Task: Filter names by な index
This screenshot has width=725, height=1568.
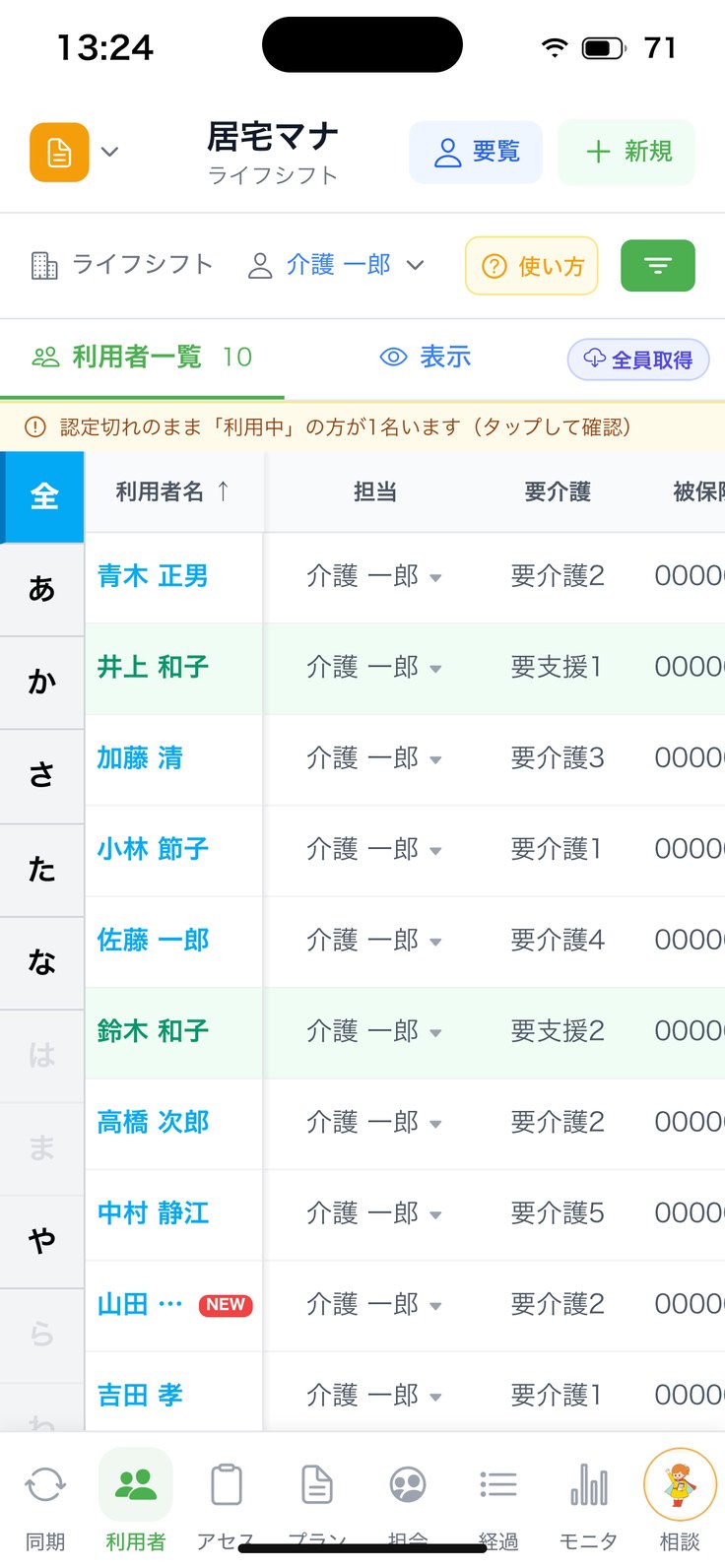Action: (42, 962)
